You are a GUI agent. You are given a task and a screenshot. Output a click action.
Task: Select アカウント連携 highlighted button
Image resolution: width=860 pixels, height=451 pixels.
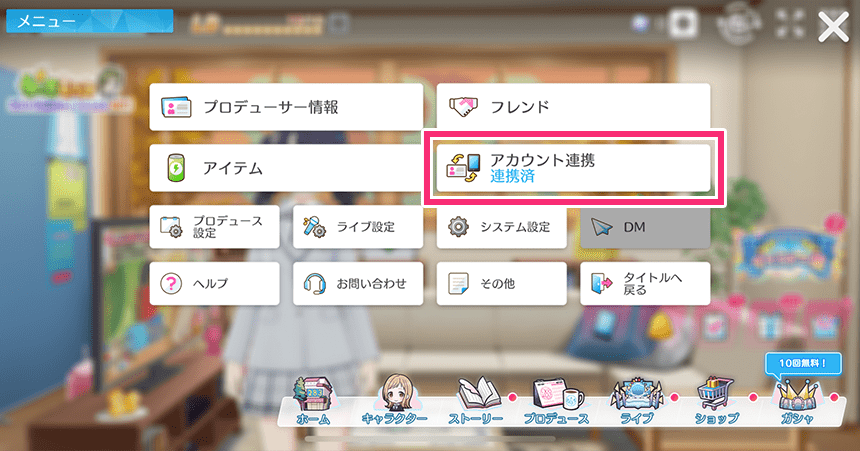pos(573,168)
